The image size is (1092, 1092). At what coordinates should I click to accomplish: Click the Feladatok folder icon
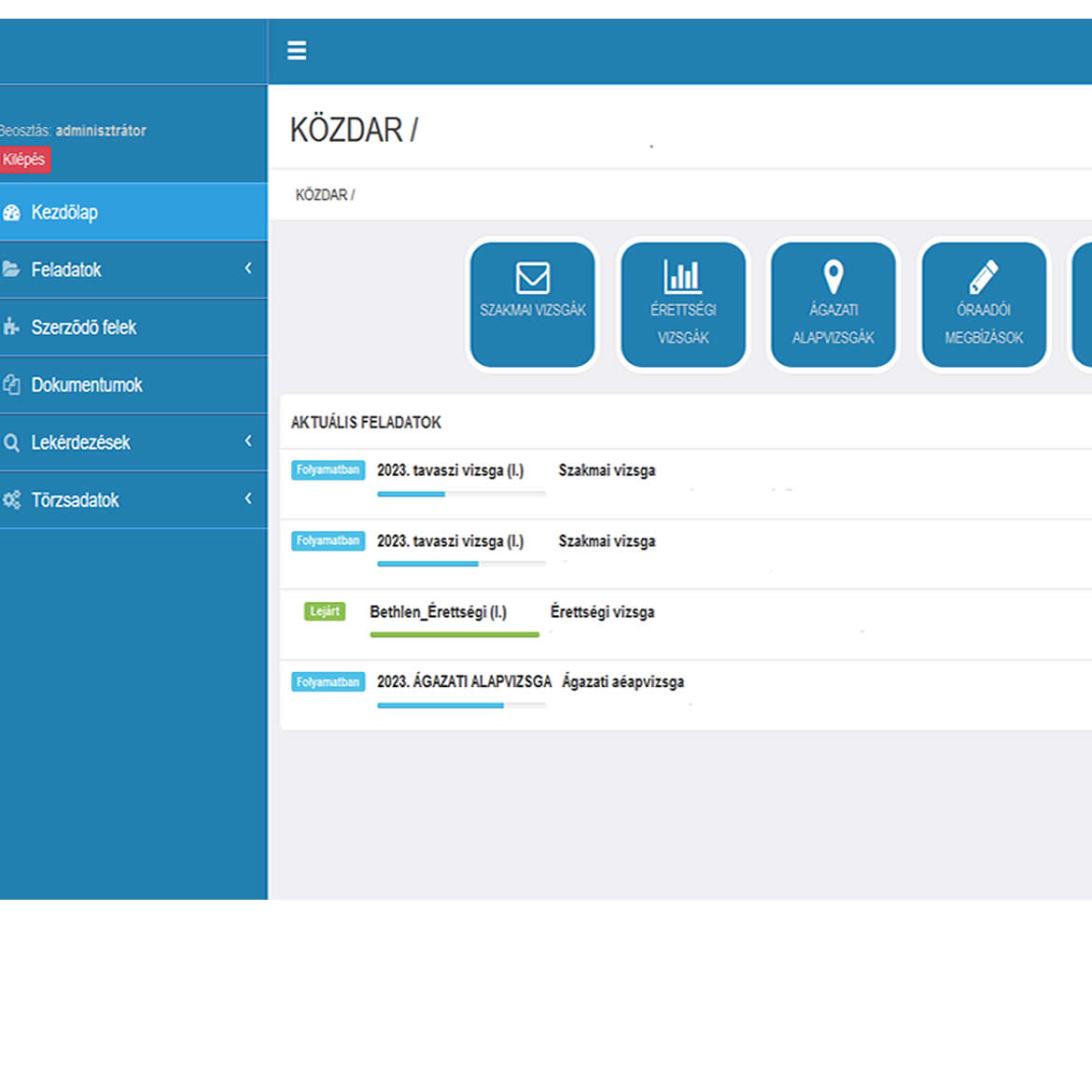[x=11, y=270]
